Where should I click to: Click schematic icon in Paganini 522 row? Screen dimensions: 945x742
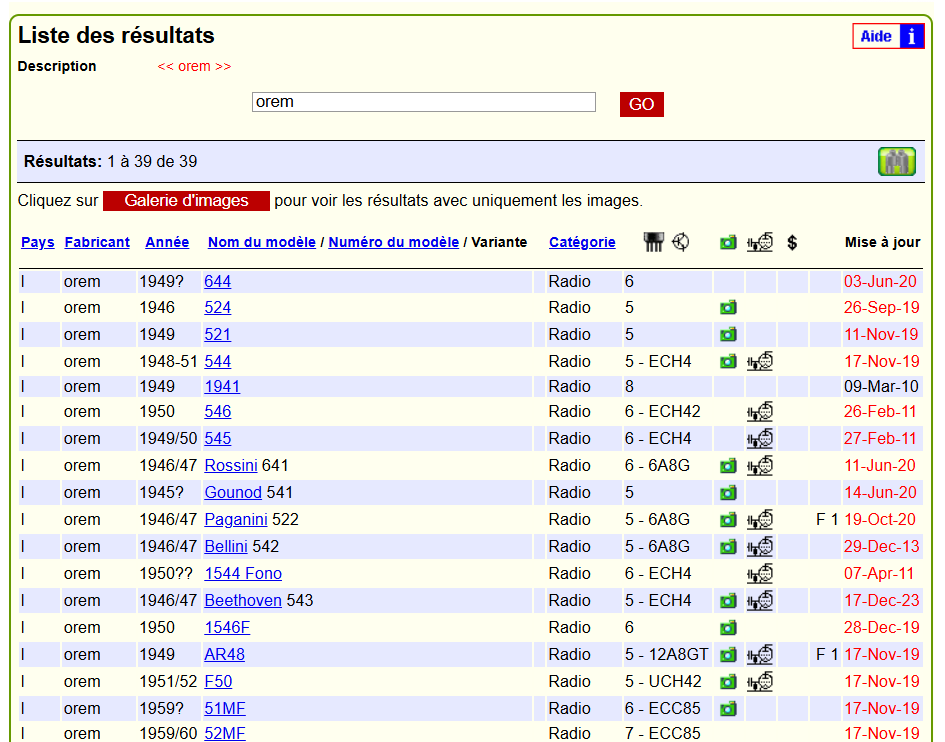click(x=760, y=520)
